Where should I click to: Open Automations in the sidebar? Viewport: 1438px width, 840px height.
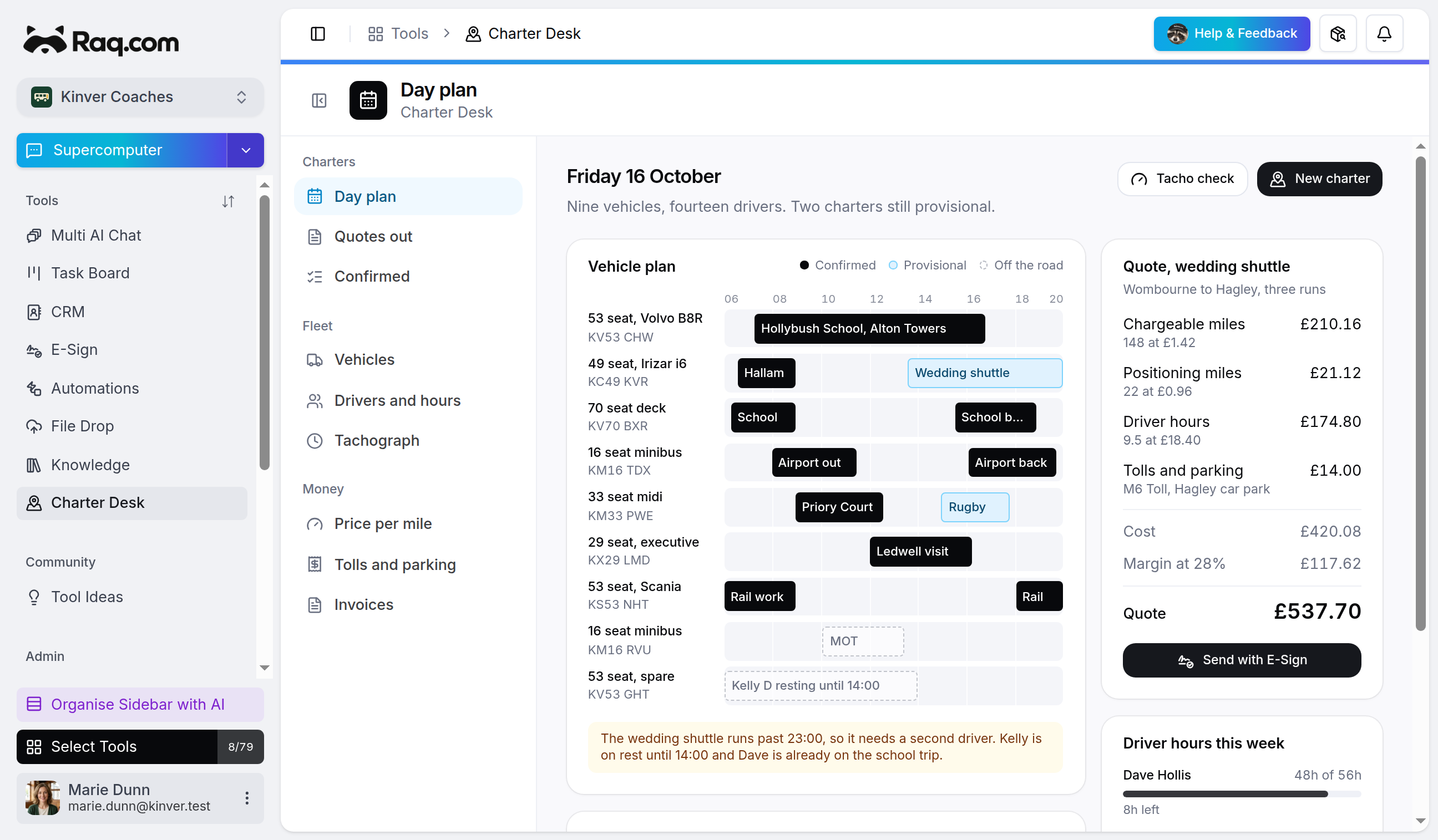[x=132, y=388]
